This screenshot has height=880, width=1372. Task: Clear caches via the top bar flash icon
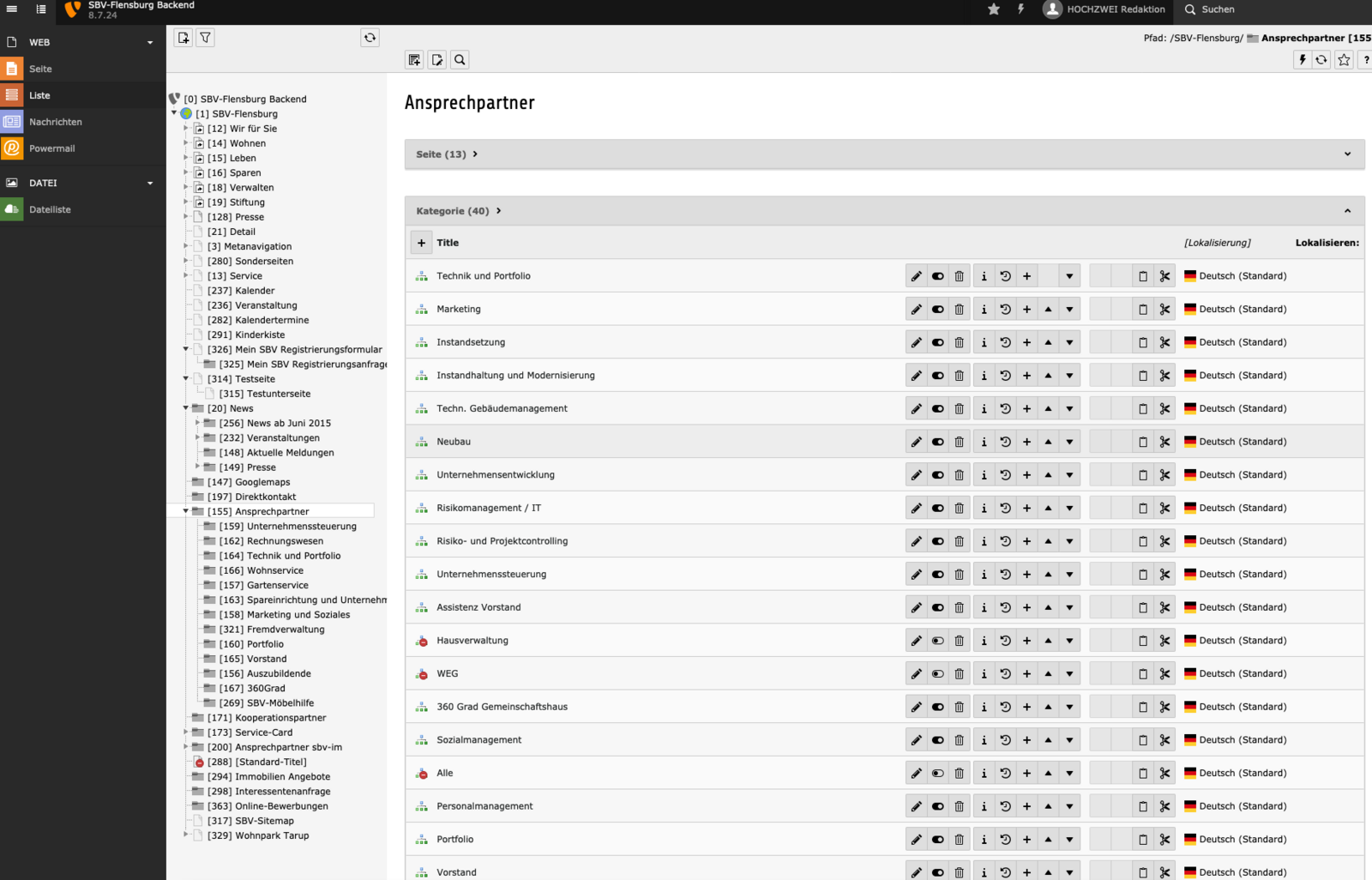(1020, 9)
